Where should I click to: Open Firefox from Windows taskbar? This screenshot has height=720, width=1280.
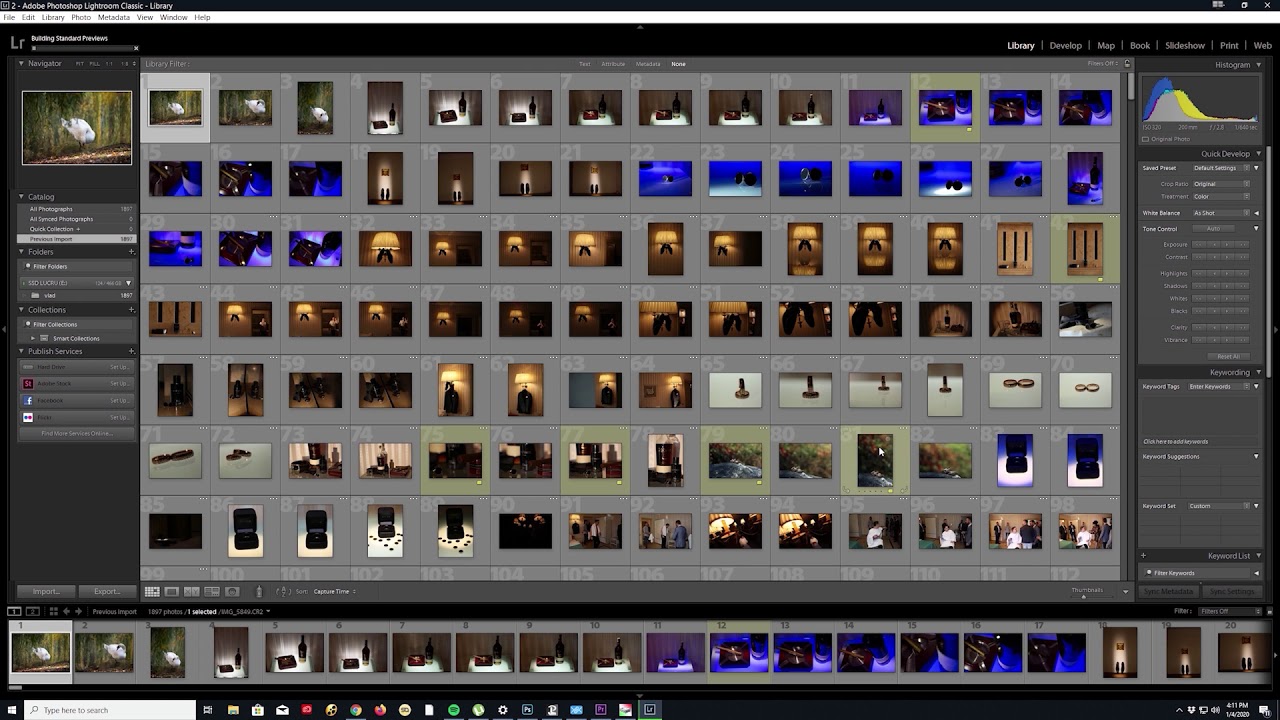click(x=380, y=710)
